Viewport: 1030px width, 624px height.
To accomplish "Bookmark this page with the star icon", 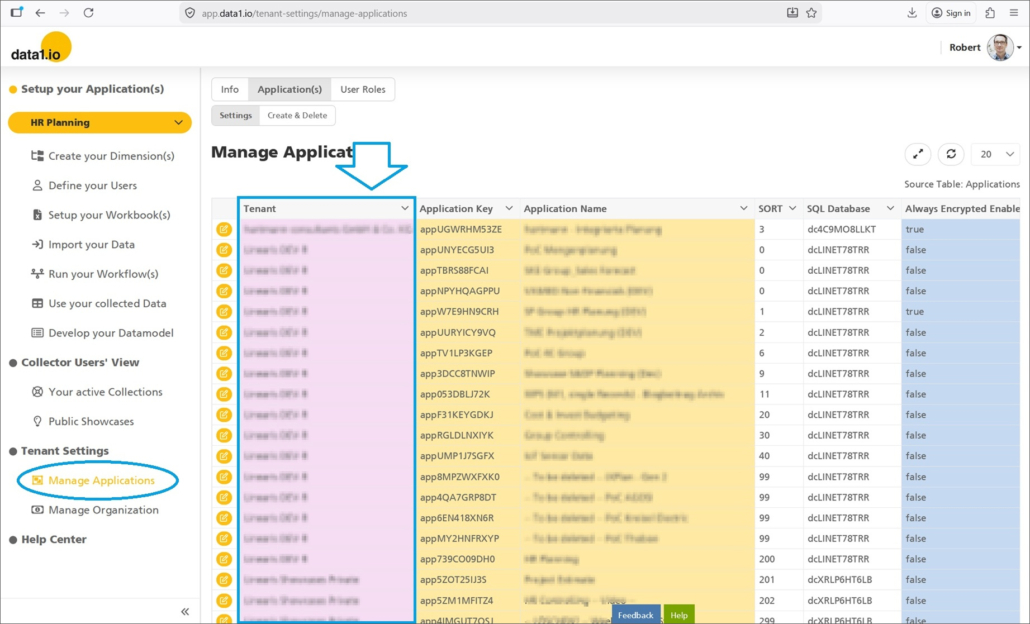I will (812, 13).
